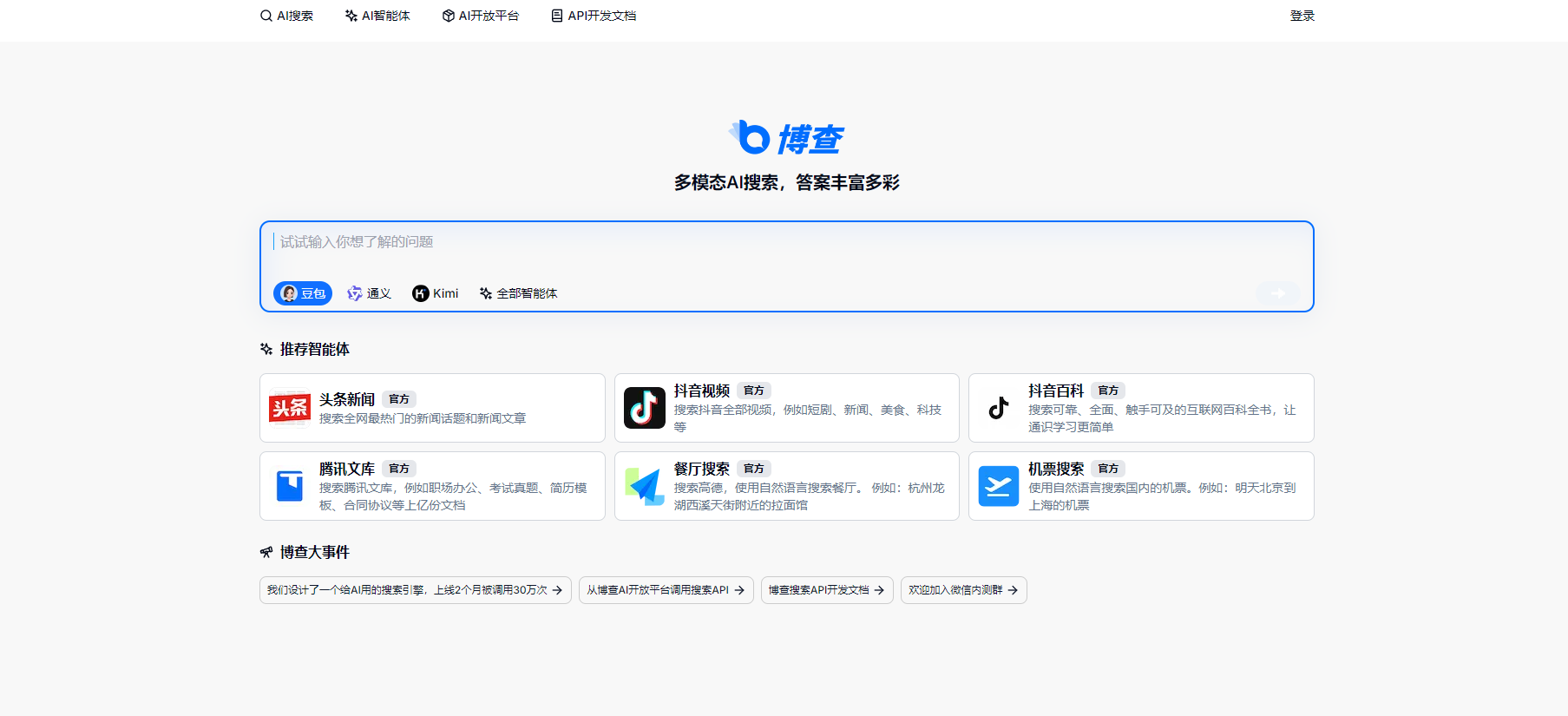The height and width of the screenshot is (716, 1568).
Task: Open 欢迎加入微信内测群 link
Action: (x=963, y=590)
